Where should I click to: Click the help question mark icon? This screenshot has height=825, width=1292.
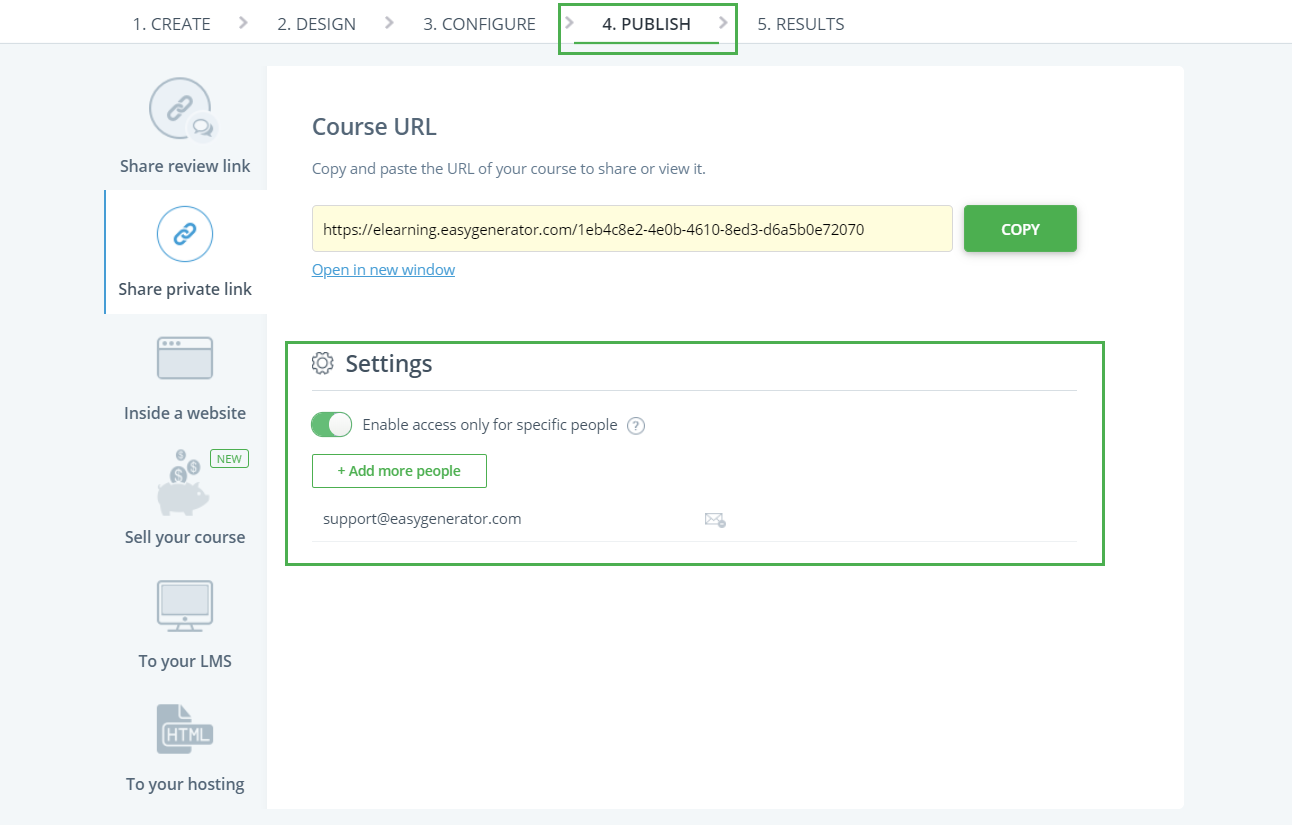coord(636,426)
